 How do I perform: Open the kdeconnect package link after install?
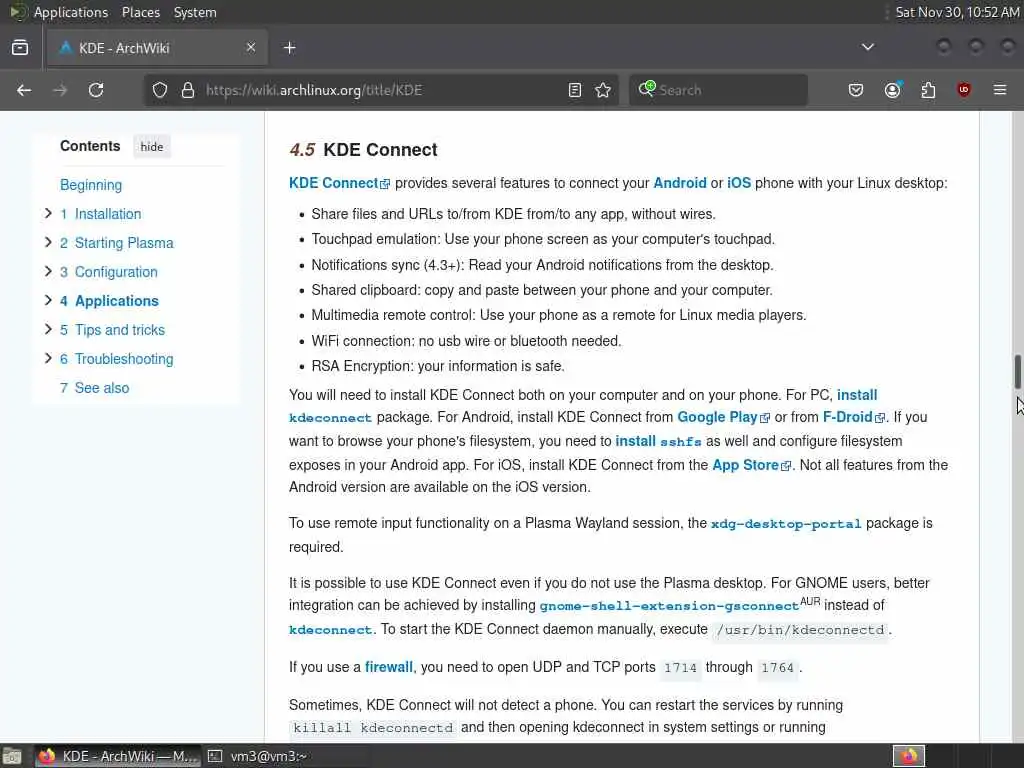tap(330, 418)
